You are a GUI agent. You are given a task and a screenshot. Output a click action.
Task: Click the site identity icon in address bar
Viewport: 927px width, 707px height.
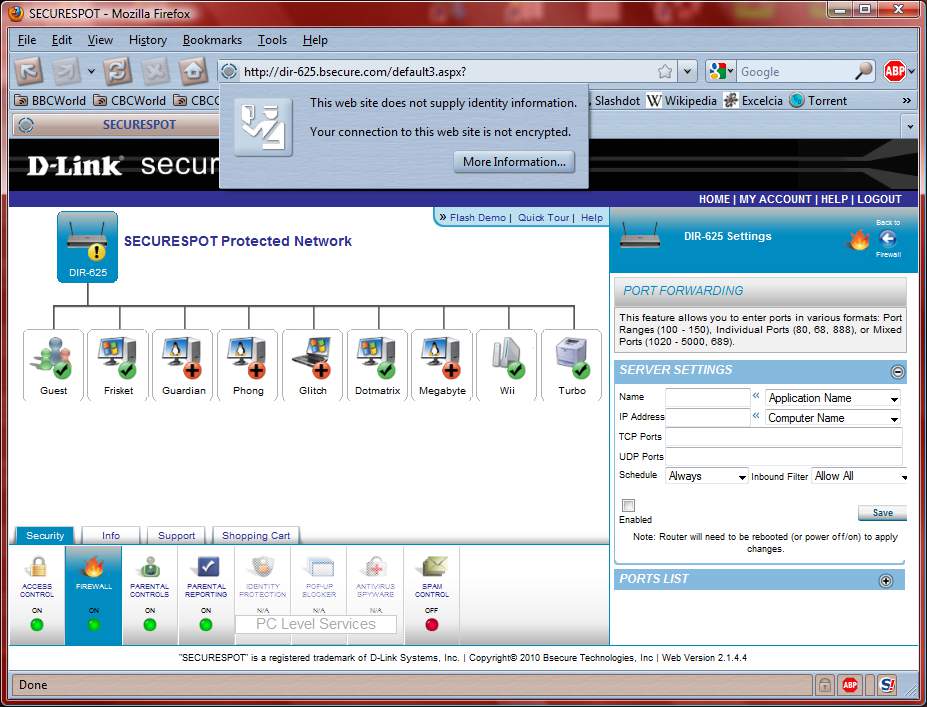[x=229, y=72]
